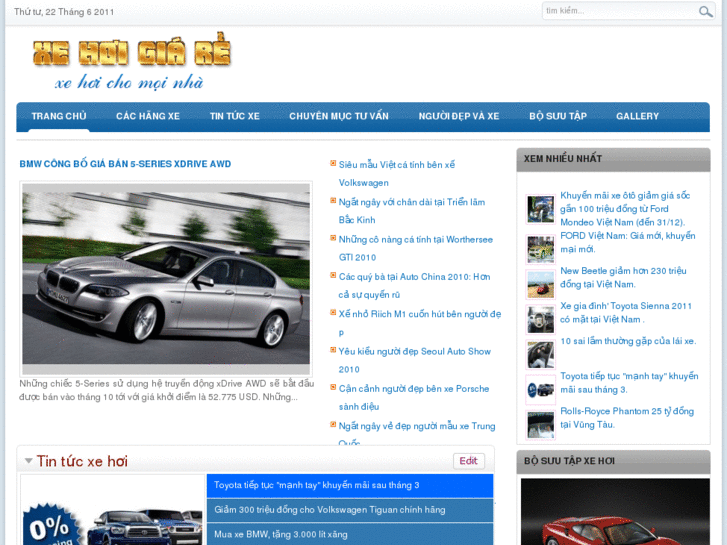Select Toyota tiếp tục mạnh tay slideshow tab
The width and height of the screenshot is (727, 545).
click(350, 486)
